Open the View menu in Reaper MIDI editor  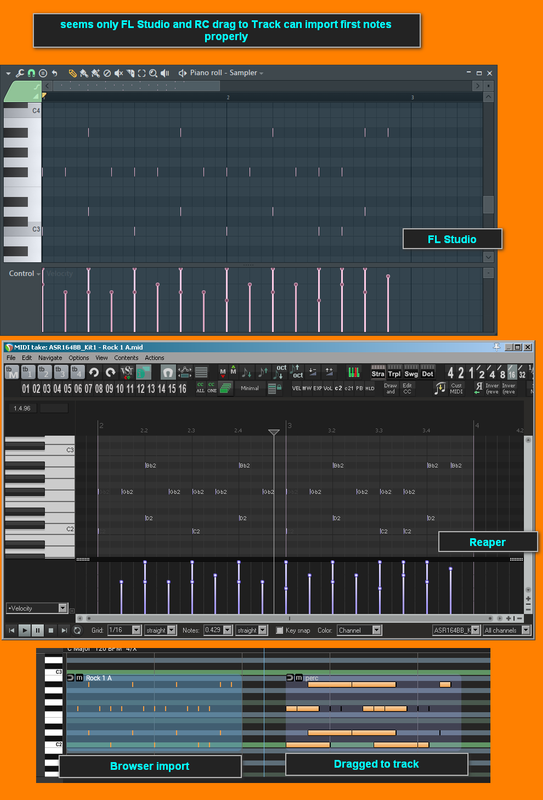[102, 358]
